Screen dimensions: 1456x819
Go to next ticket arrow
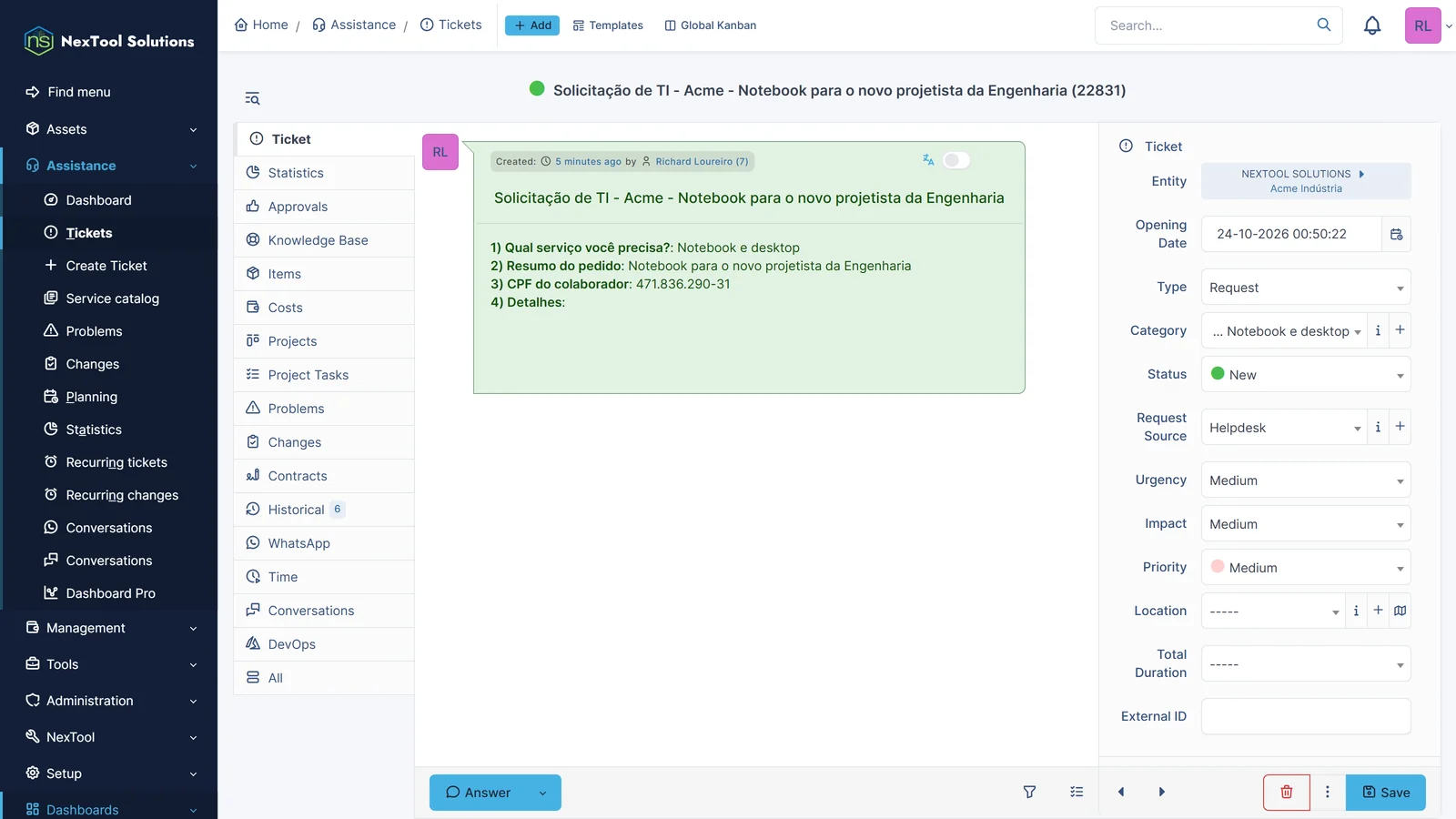click(1161, 793)
